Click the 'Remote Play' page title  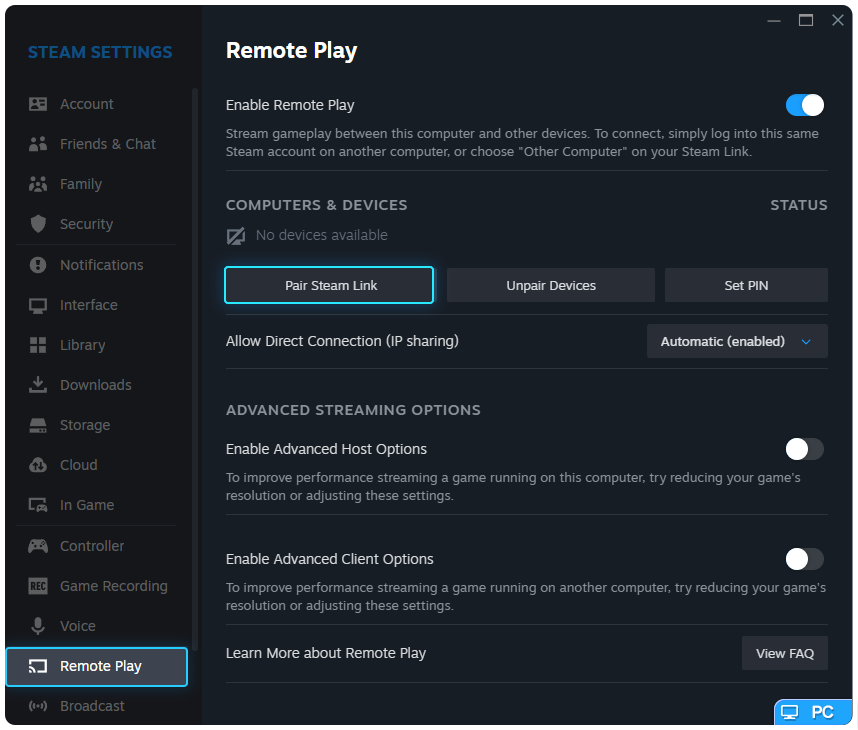coord(292,51)
